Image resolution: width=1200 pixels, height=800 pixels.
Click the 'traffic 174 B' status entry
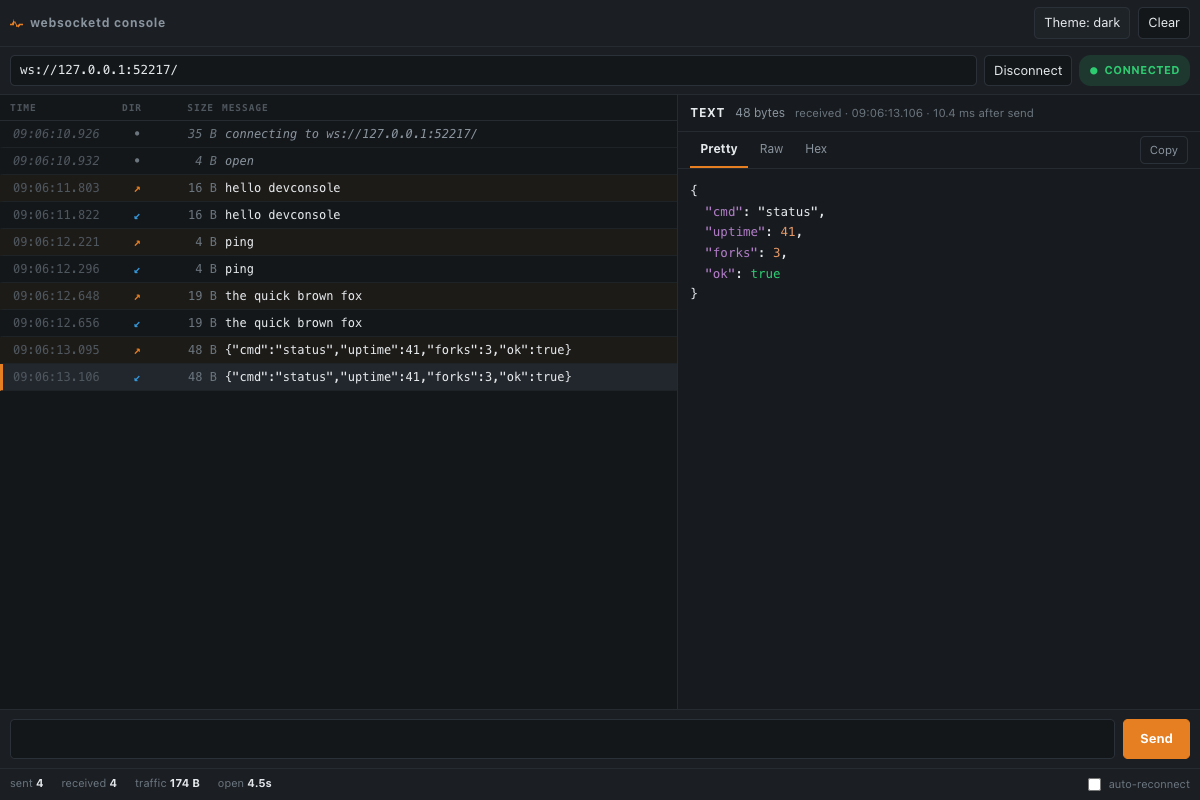pyautogui.click(x=167, y=783)
